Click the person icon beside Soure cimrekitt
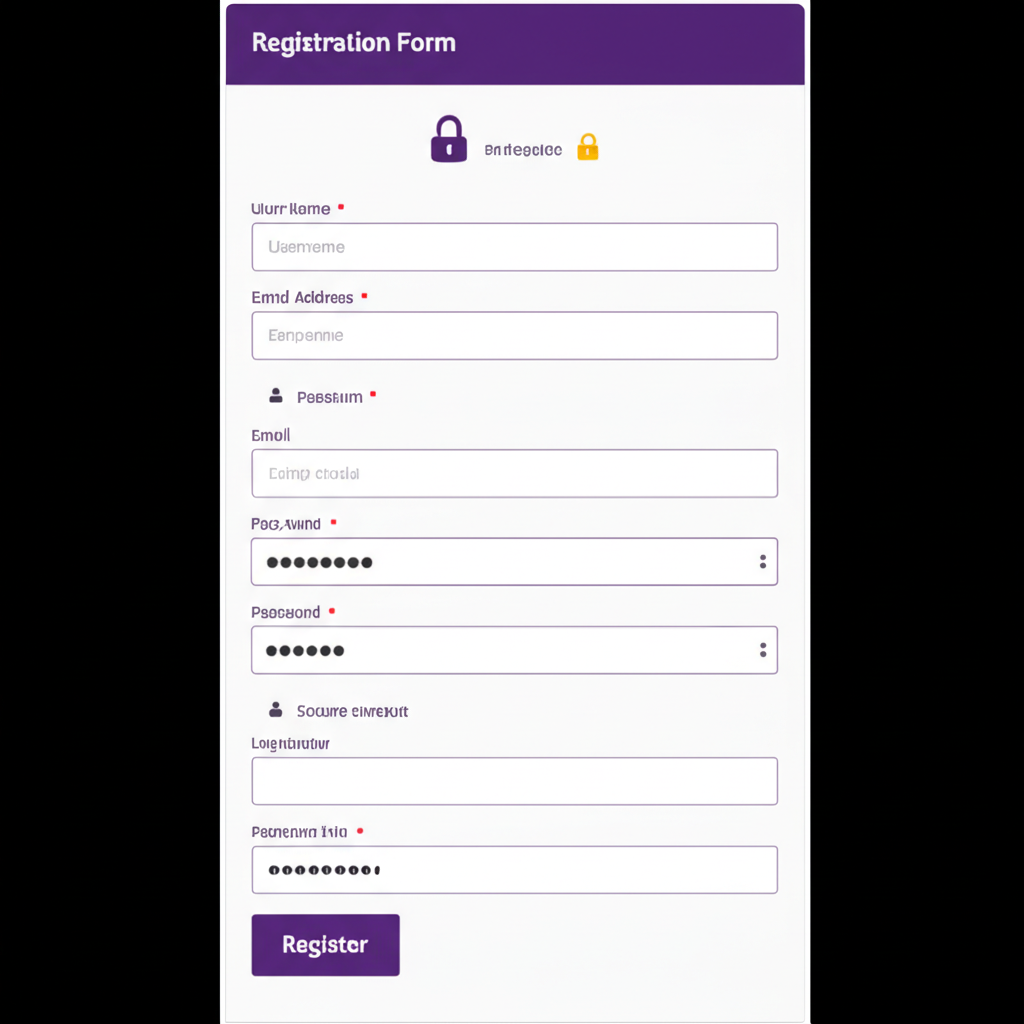The image size is (1024, 1024). tap(276, 710)
